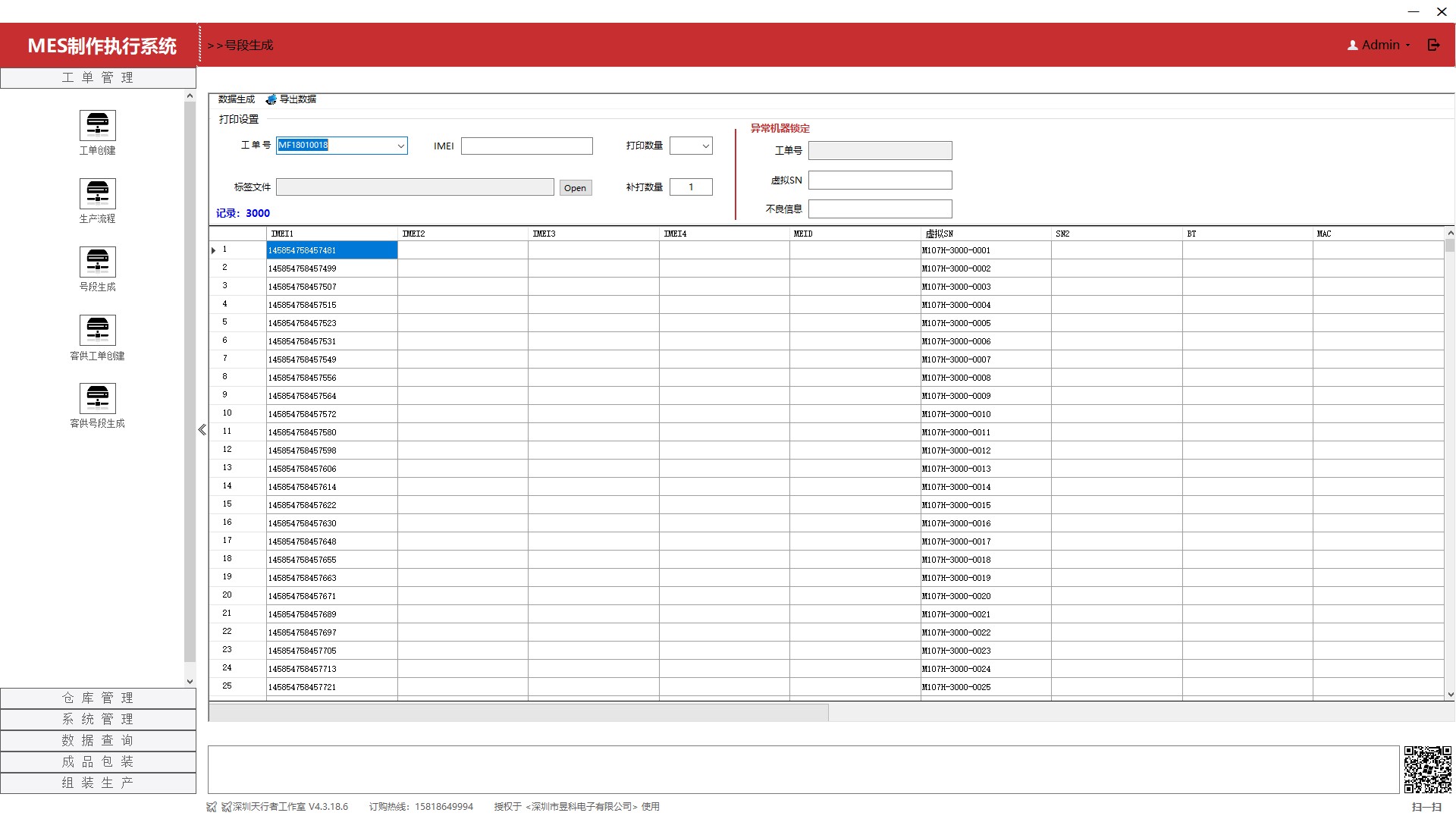This screenshot has height=819, width=1456.
Task: Open the 打印数量 dropdown
Action: click(705, 146)
